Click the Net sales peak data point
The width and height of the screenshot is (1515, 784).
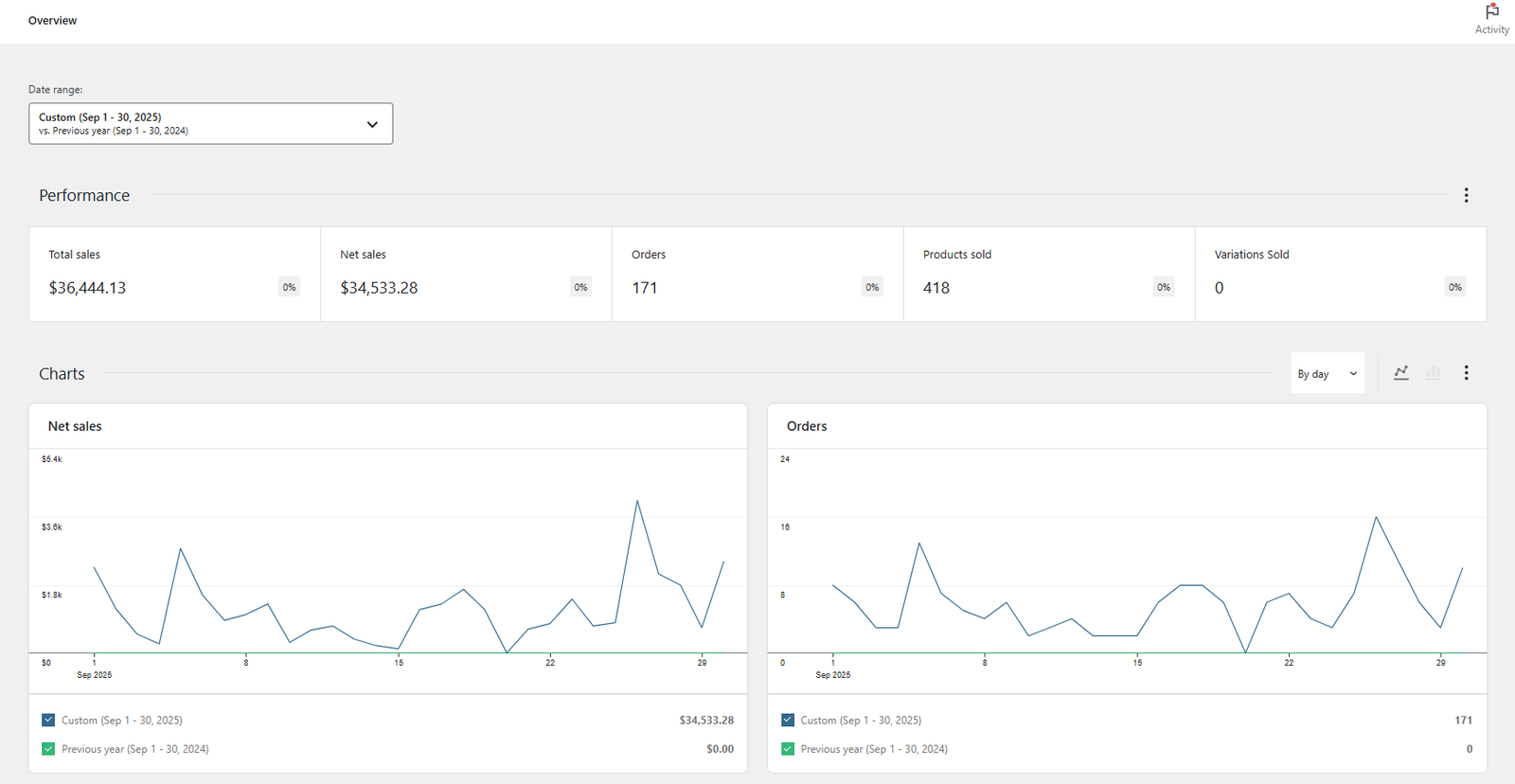pos(637,501)
